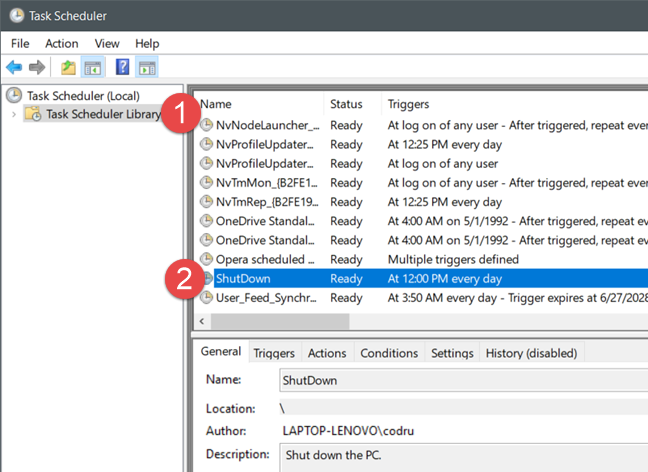Click trigger text 'At 3:50 AM every day'
Viewport: 648px width, 472px height.
tap(442, 298)
